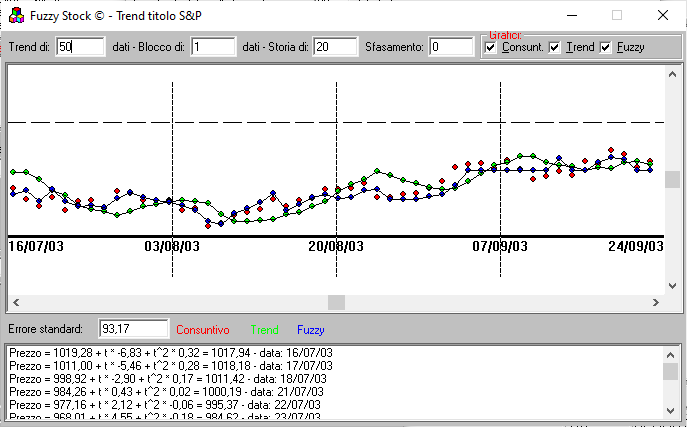Click the 'Trend di' input field

point(80,47)
